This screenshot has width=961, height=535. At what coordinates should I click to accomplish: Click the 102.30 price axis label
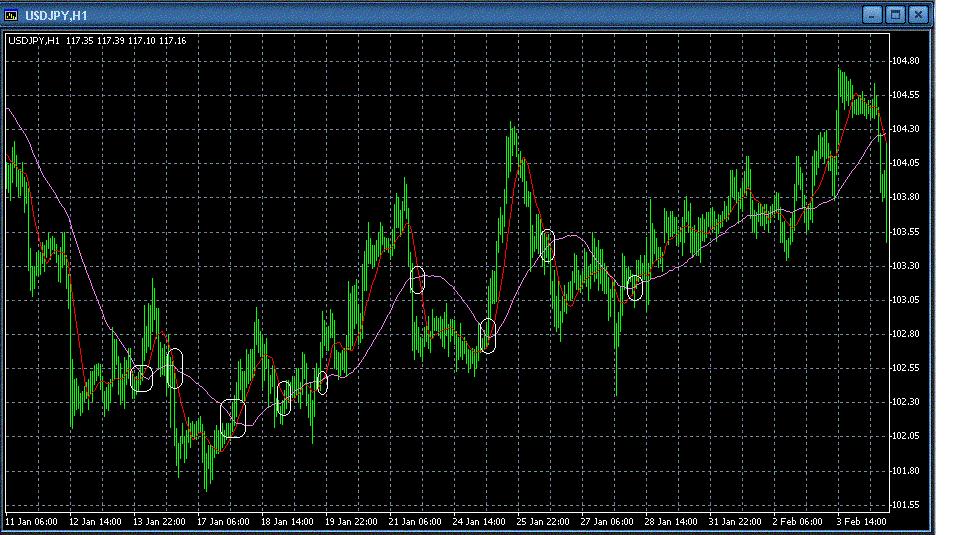click(x=905, y=402)
